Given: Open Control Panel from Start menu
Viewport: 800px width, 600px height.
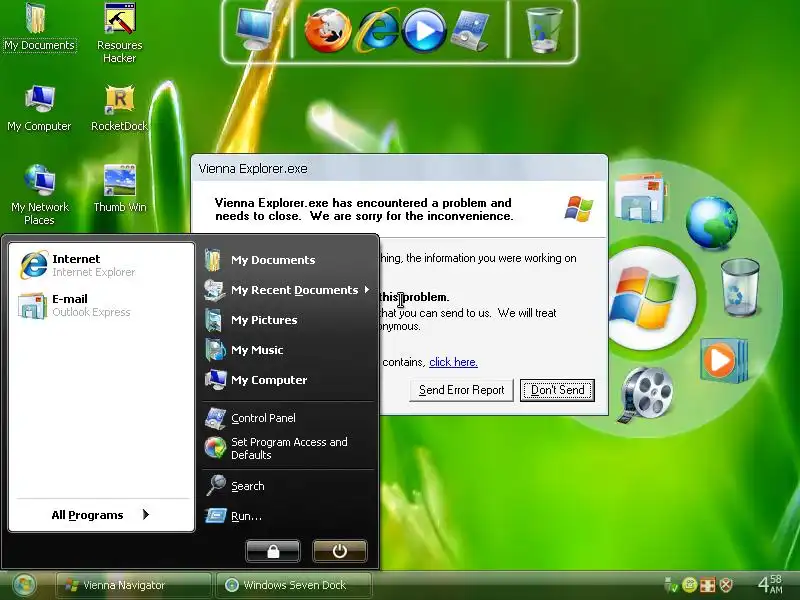Looking at the screenshot, I should click(x=288, y=418).
